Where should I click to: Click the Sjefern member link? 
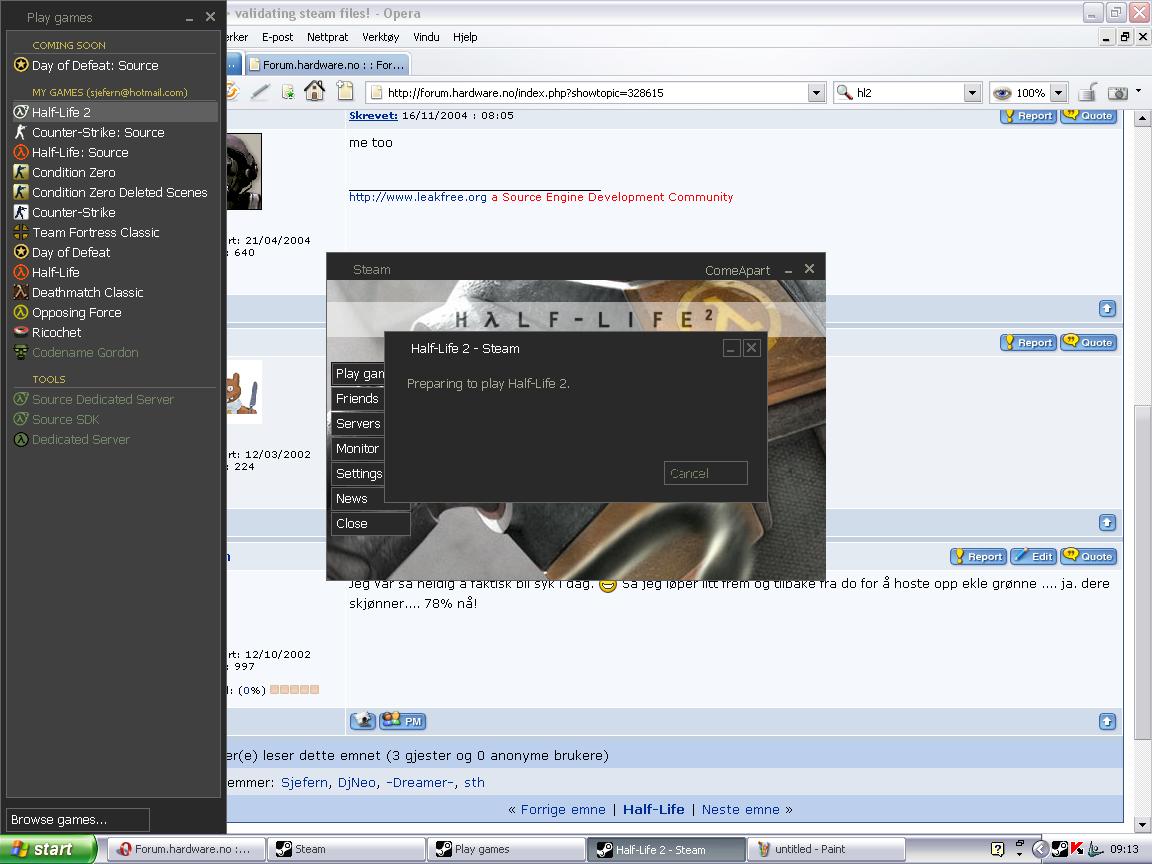304,782
